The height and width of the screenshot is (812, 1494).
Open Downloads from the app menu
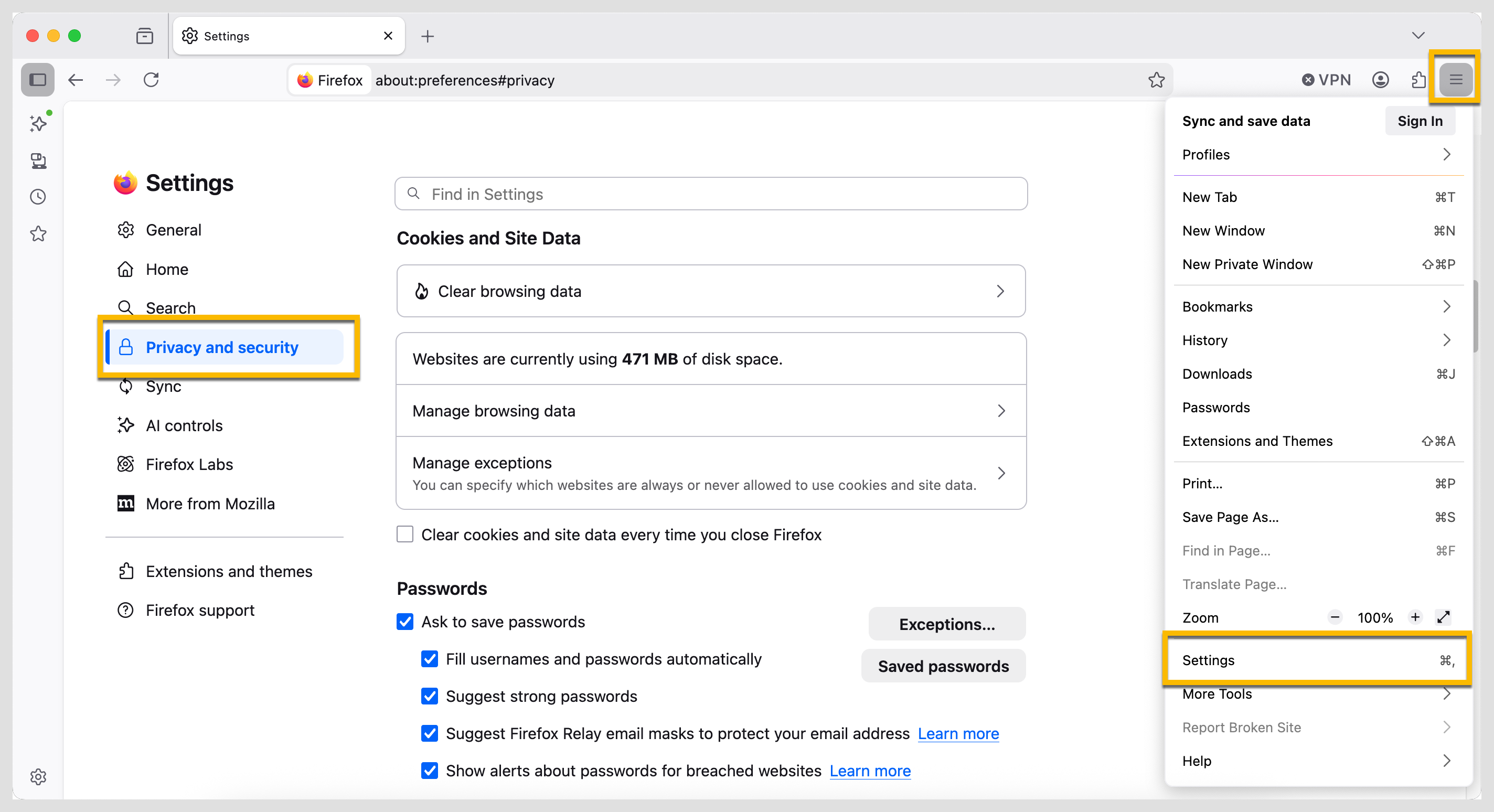[x=1318, y=373]
